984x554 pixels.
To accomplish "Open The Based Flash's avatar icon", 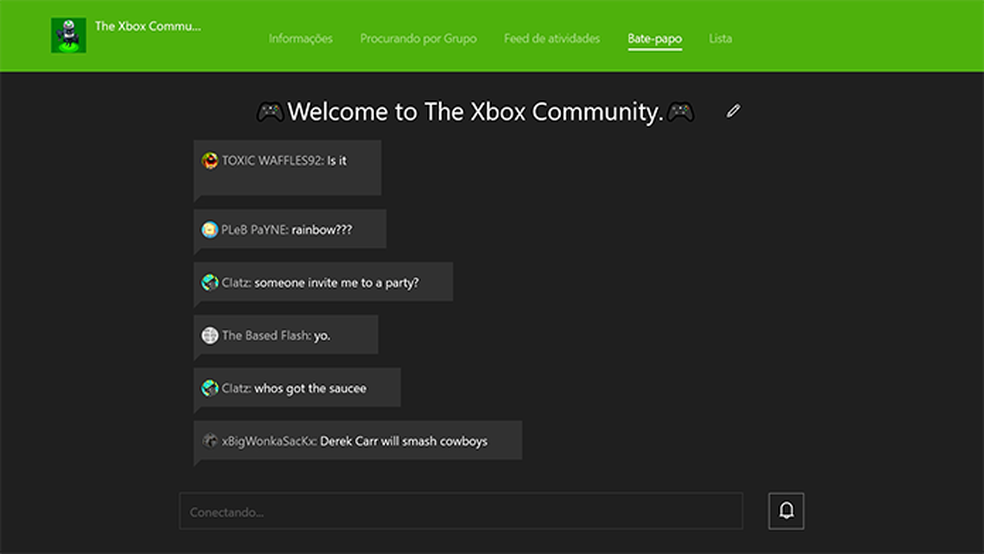I will coord(210,335).
